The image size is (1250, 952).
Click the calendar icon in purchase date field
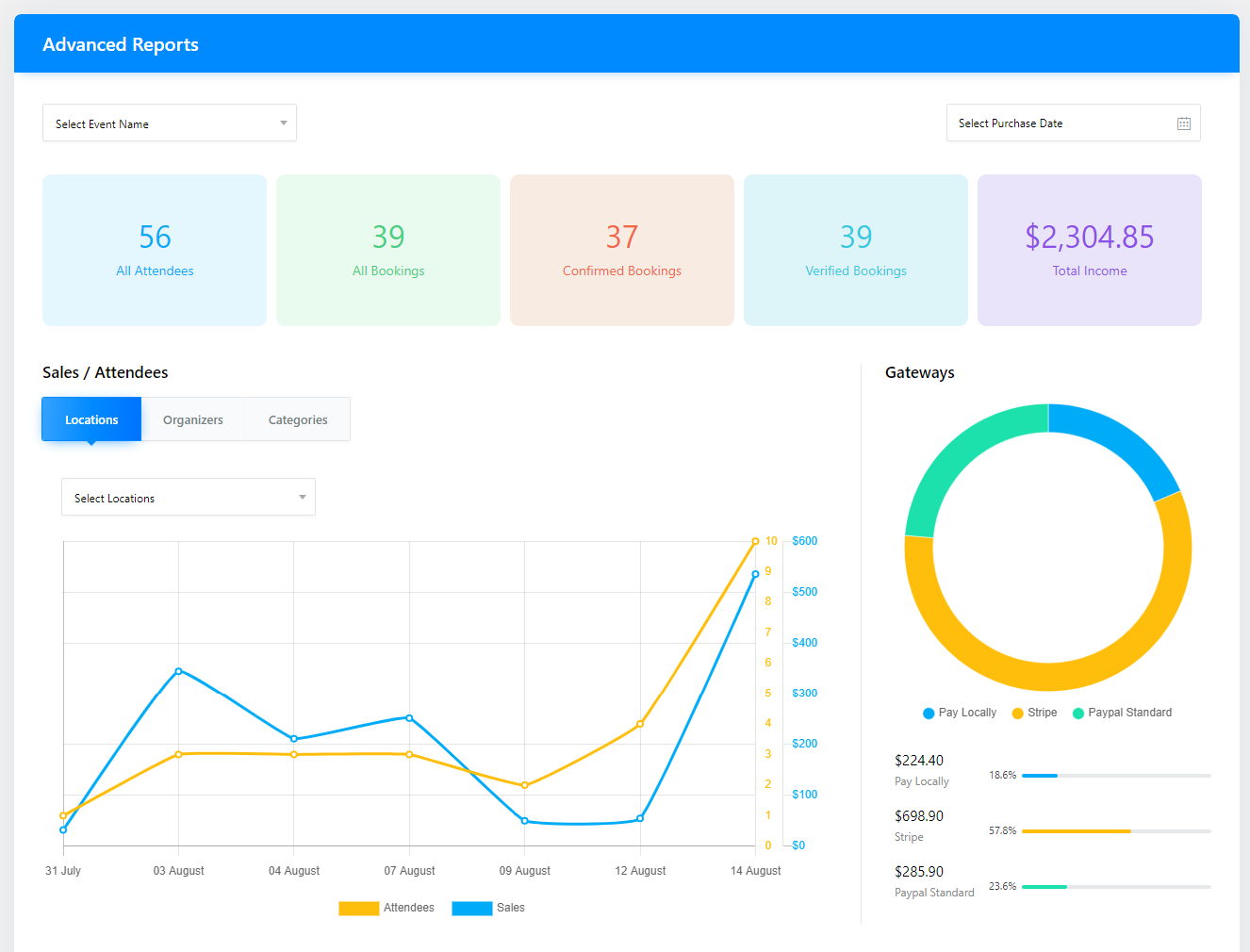click(x=1184, y=123)
